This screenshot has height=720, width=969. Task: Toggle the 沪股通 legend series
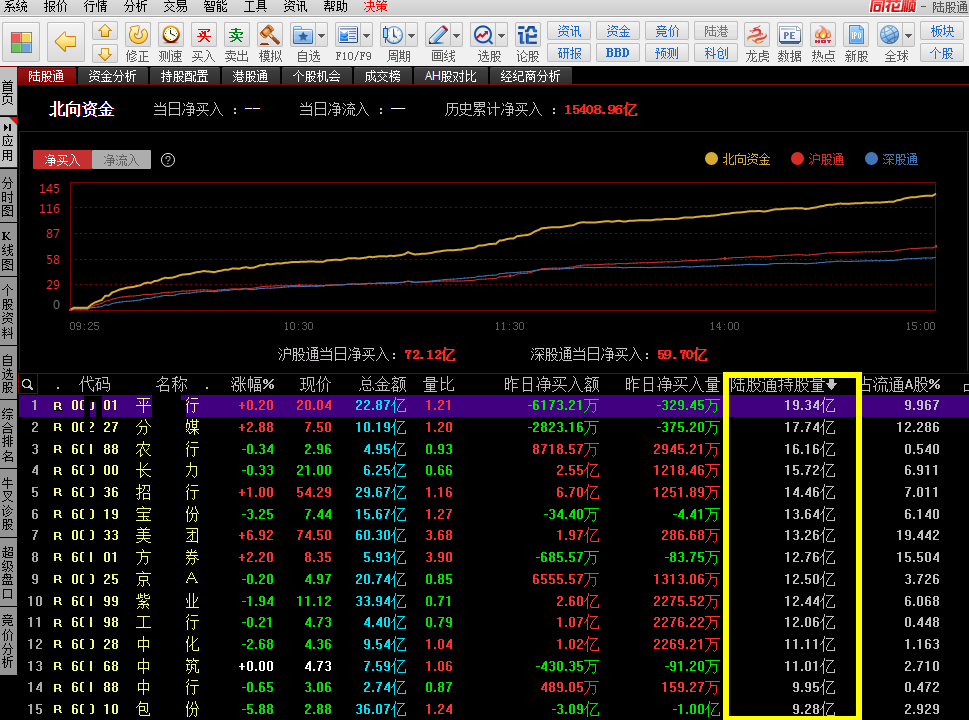point(818,159)
